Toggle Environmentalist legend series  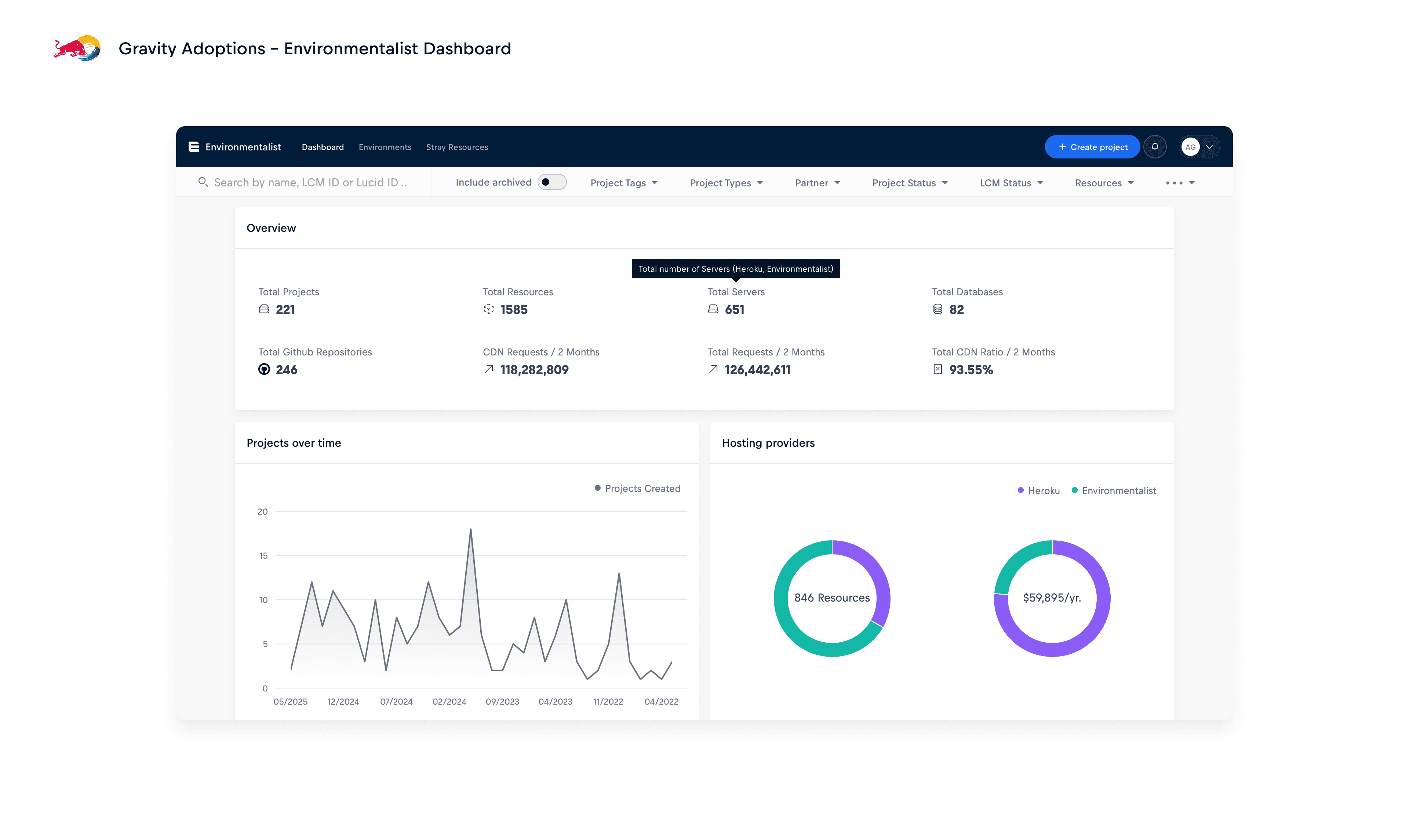[1114, 490]
